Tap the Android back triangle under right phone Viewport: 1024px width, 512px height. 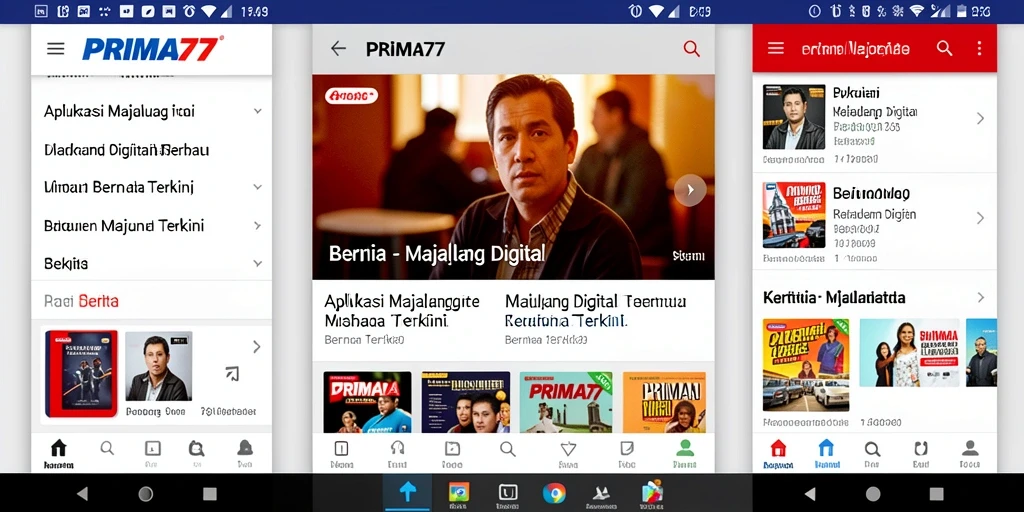pyautogui.click(x=810, y=494)
